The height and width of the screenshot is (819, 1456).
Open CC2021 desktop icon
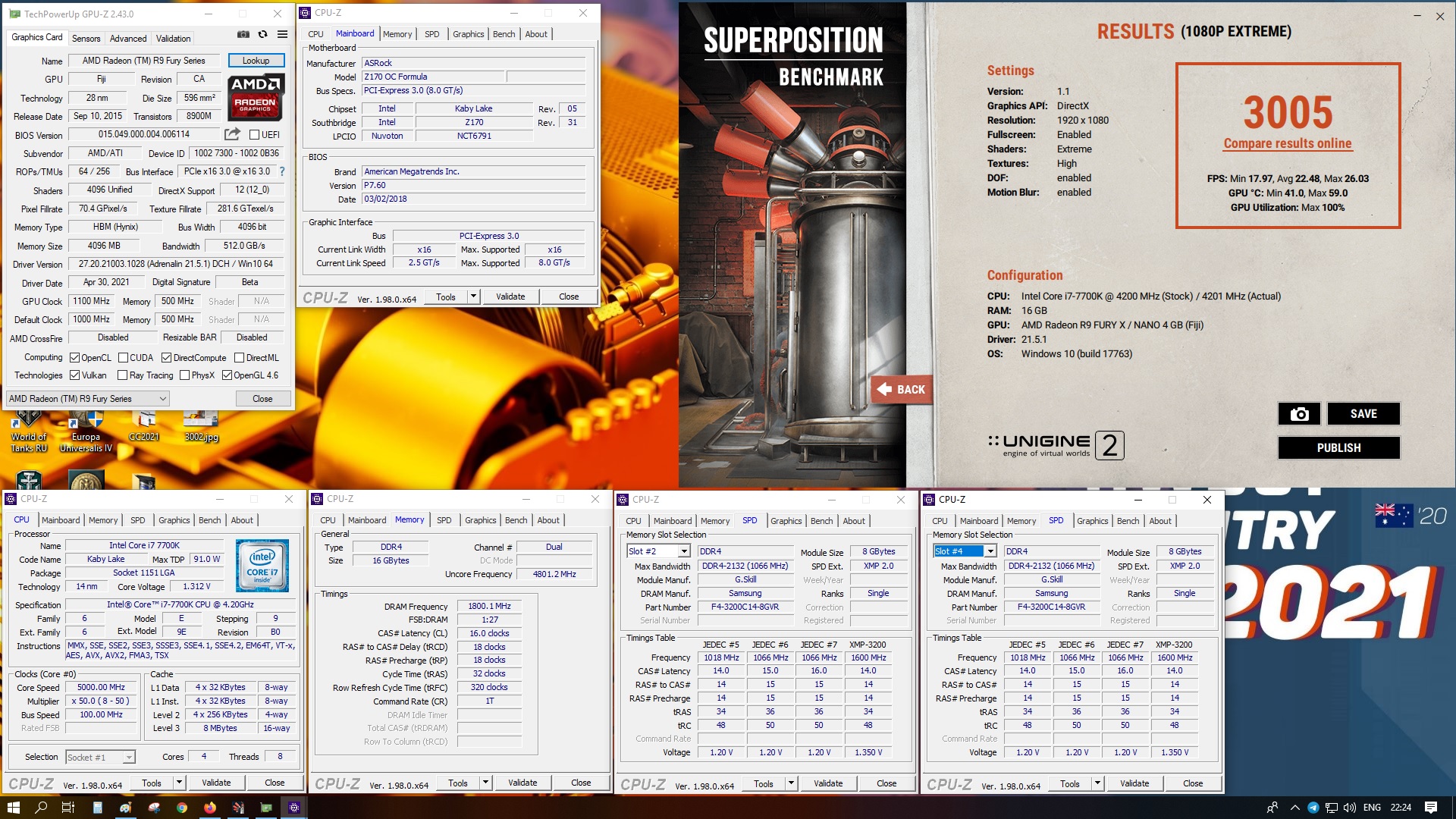pyautogui.click(x=143, y=426)
